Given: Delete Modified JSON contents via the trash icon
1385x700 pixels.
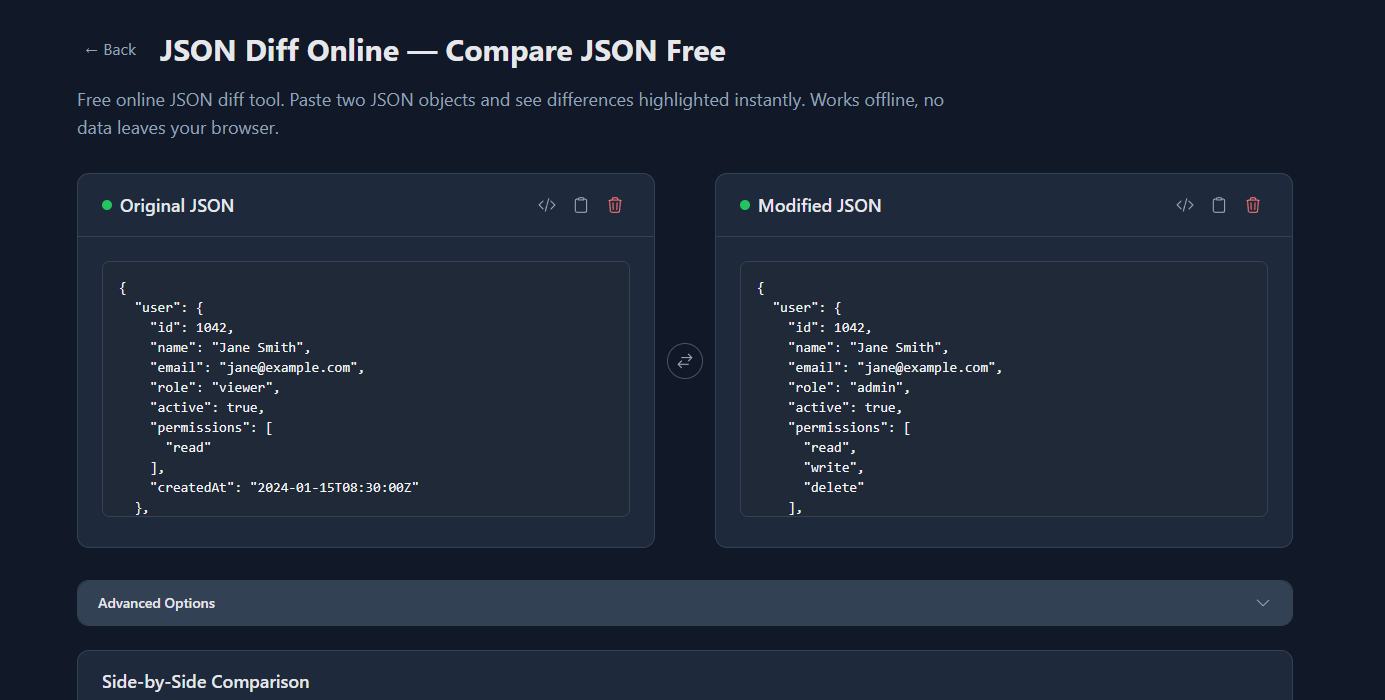Looking at the screenshot, I should pyautogui.click(x=1252, y=204).
